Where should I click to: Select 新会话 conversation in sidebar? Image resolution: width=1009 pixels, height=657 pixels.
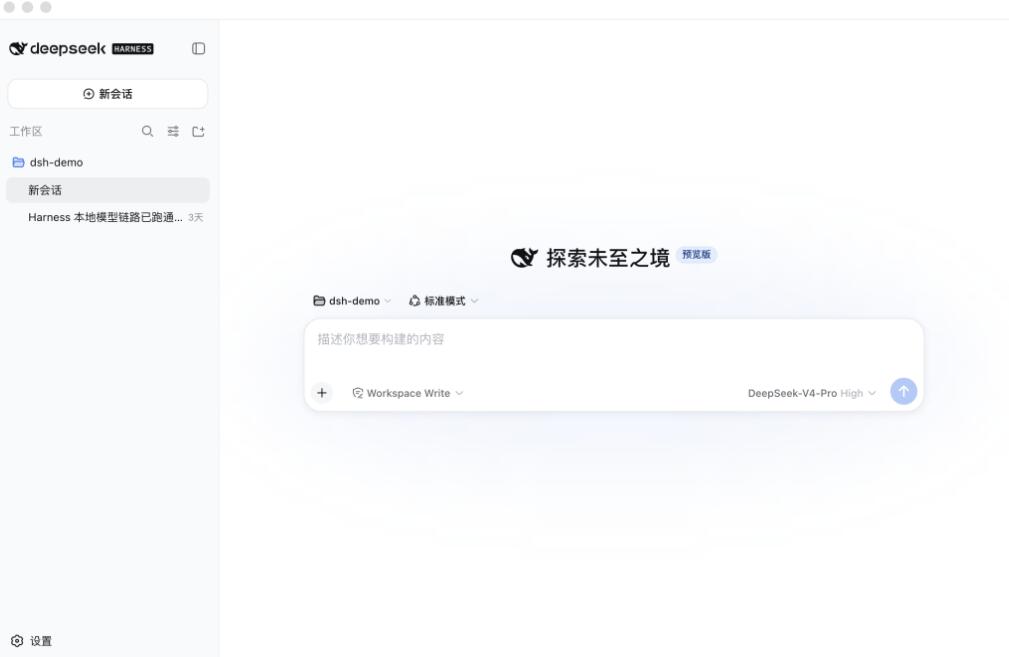[107, 190]
